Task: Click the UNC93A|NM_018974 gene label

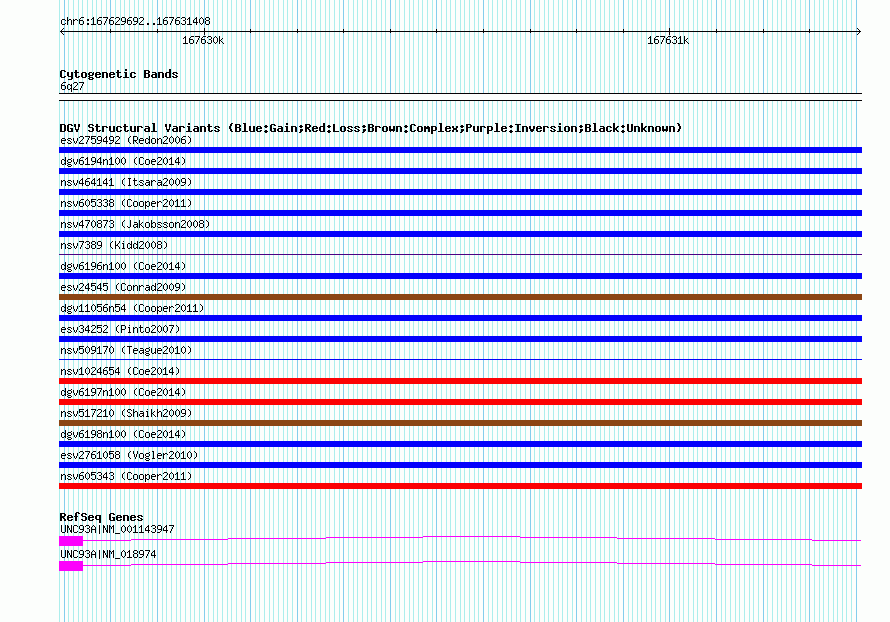Action: point(108,554)
